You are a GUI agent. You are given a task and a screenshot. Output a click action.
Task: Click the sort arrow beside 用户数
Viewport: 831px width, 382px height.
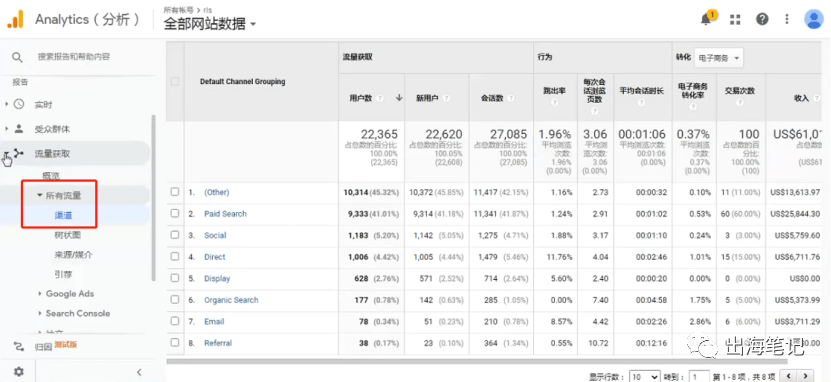tap(399, 98)
